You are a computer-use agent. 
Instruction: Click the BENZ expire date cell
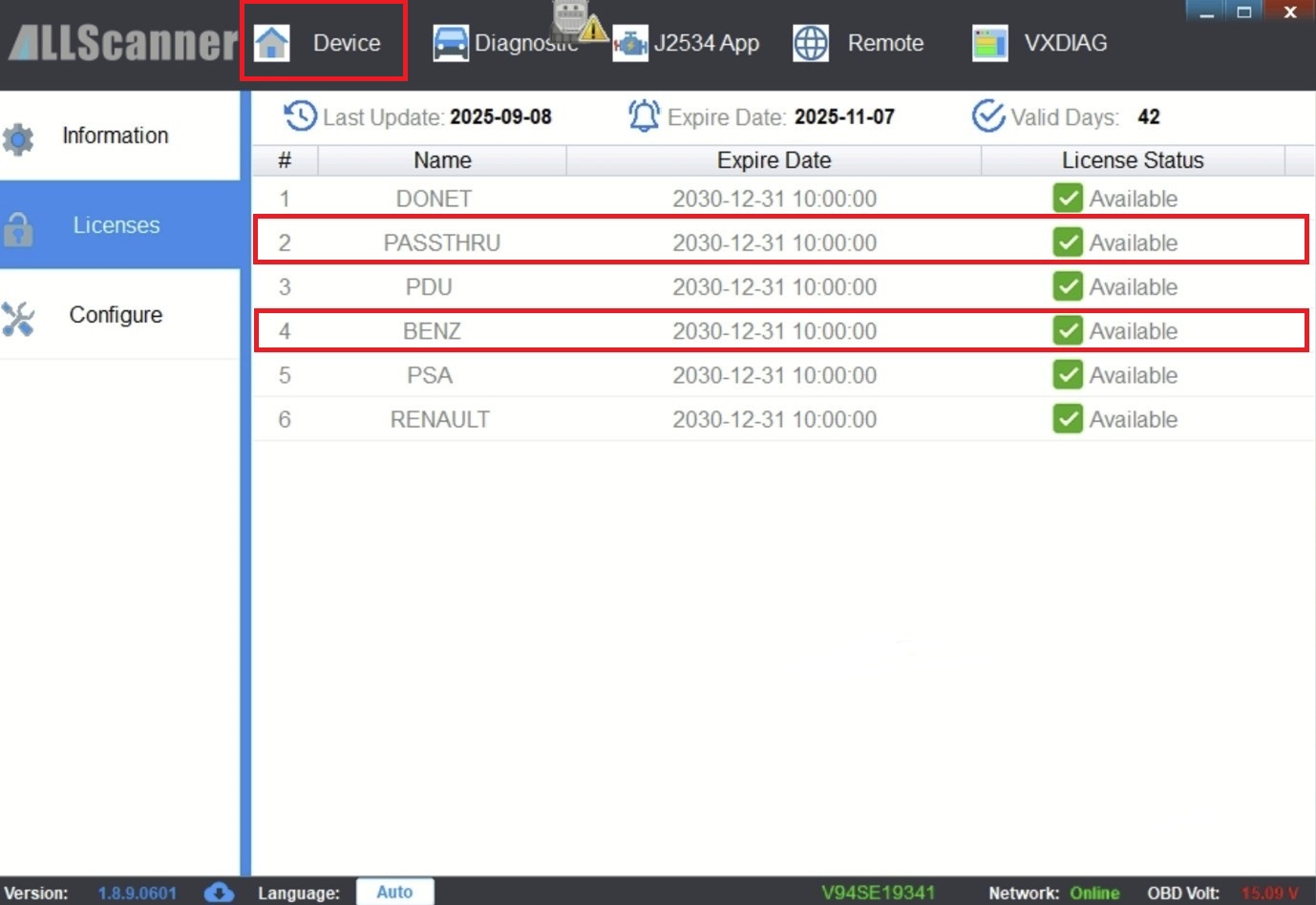point(775,330)
